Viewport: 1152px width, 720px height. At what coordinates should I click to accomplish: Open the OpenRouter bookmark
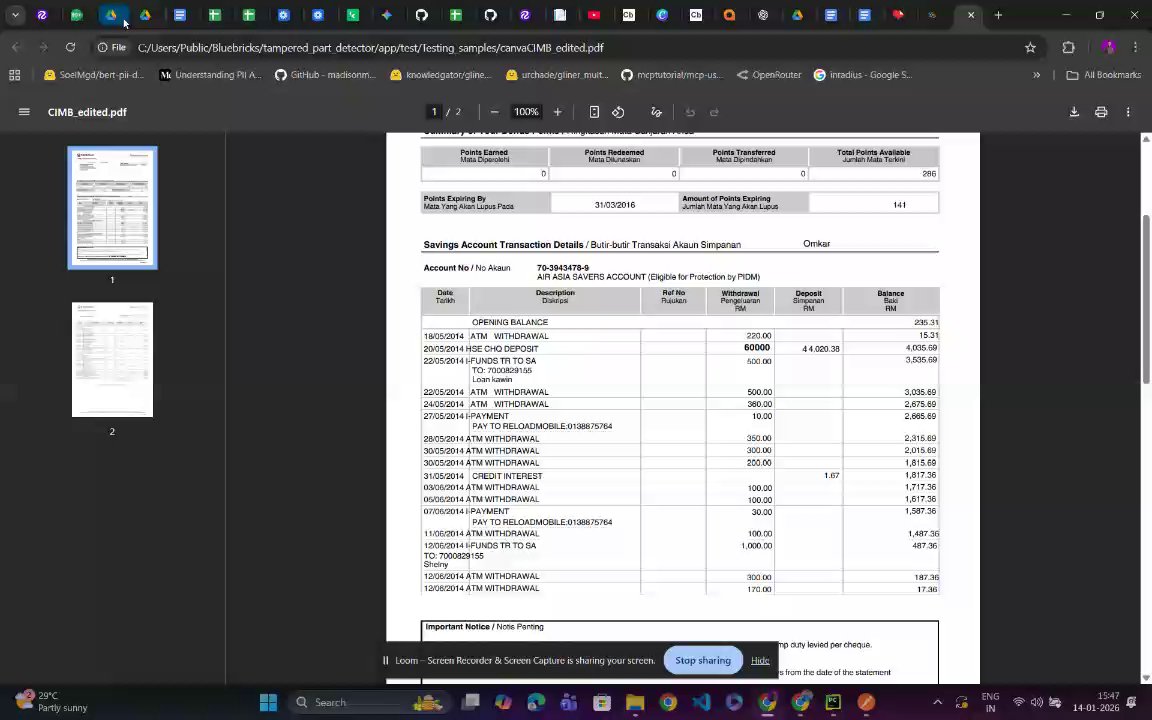pos(769,74)
